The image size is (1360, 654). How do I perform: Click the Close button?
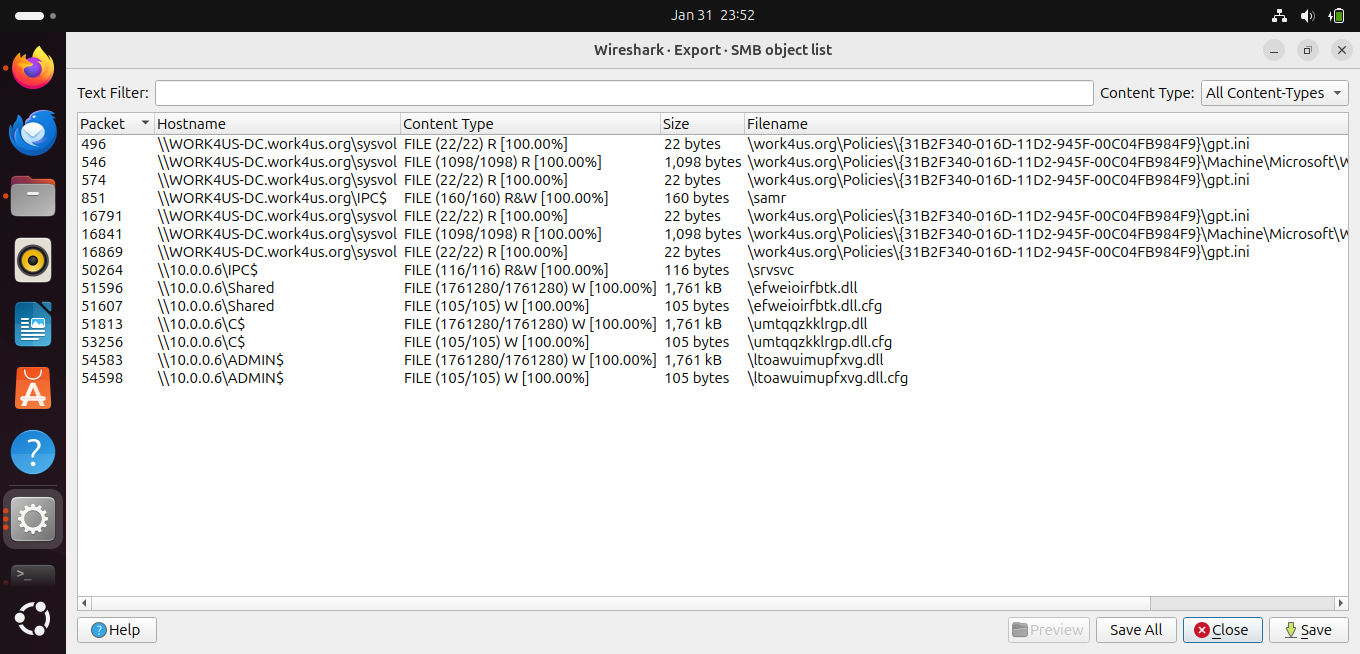1223,630
